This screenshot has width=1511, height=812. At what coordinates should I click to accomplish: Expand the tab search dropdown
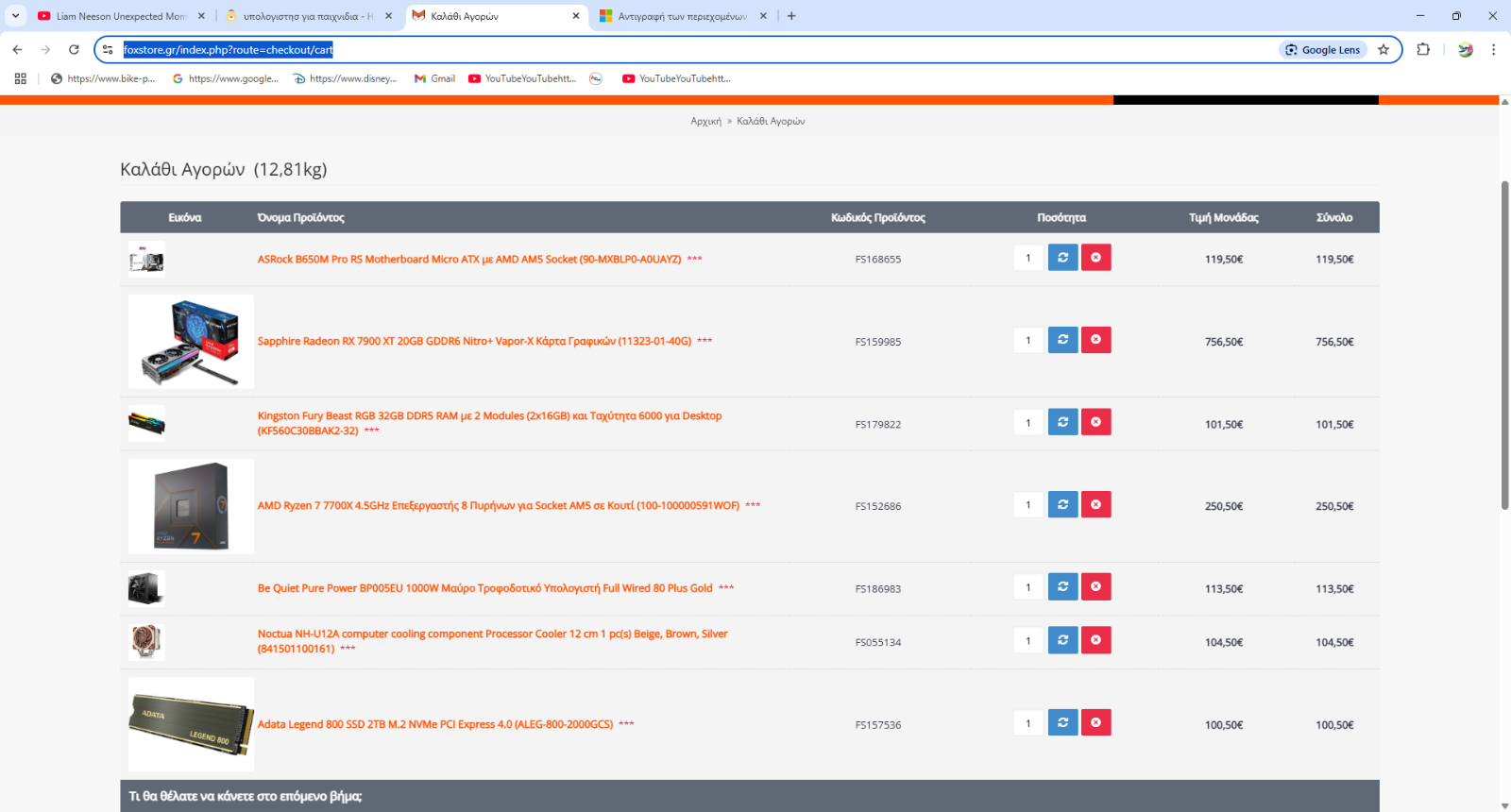click(x=15, y=15)
